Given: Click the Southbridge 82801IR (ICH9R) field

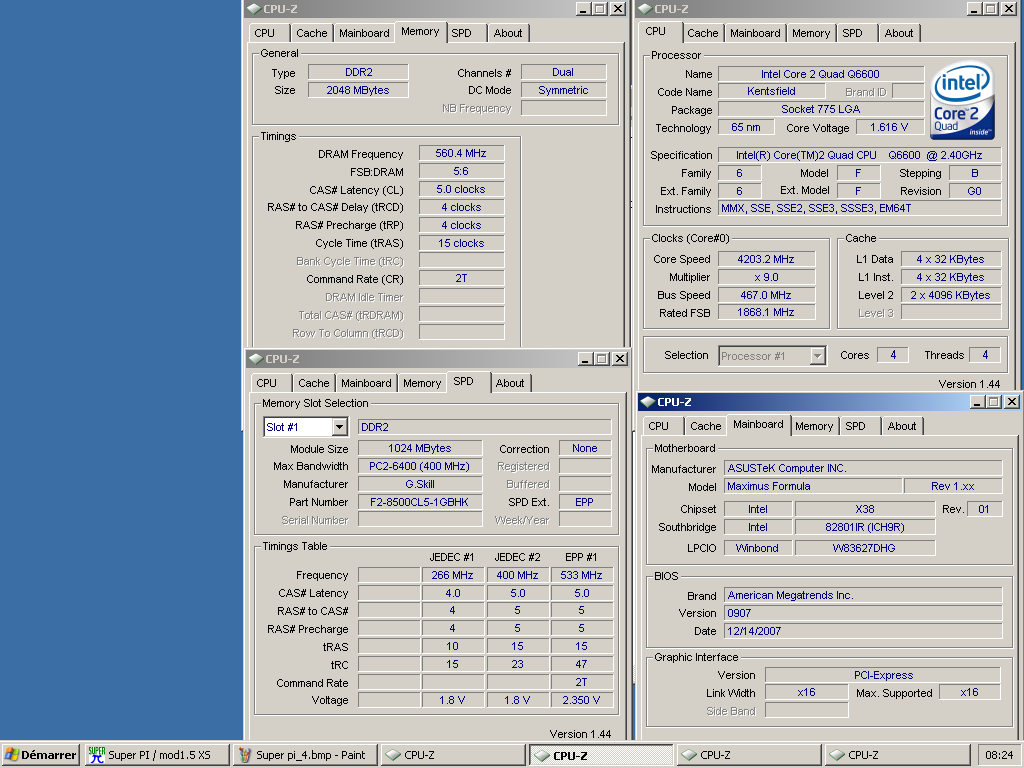Looking at the screenshot, I should pyautogui.click(x=865, y=527).
